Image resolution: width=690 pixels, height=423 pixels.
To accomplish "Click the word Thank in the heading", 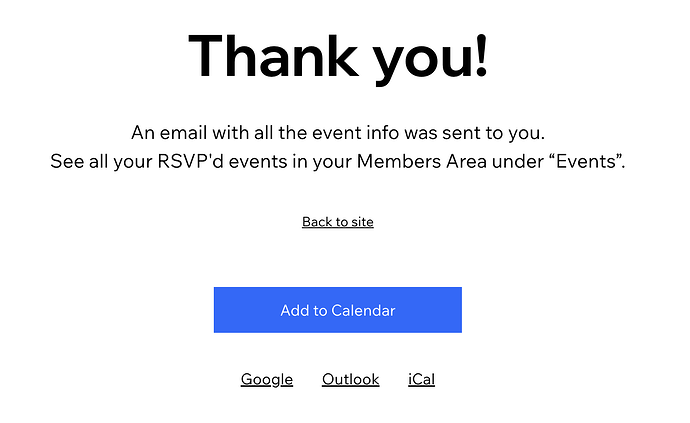I will coord(273,56).
